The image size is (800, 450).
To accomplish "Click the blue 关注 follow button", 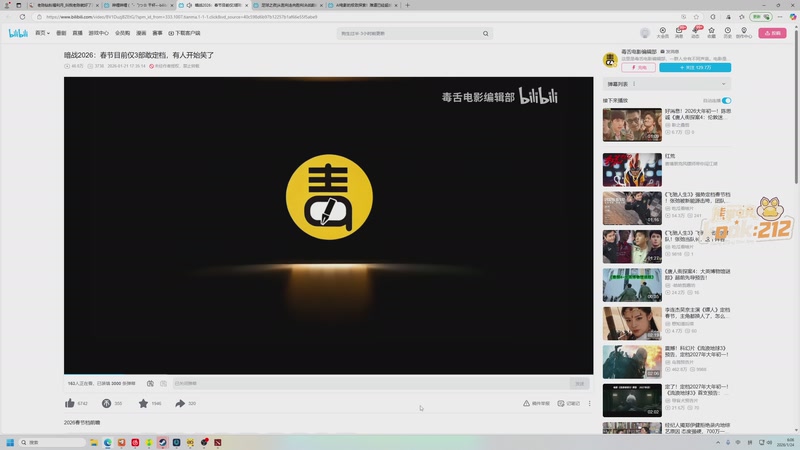I will [x=695, y=67].
